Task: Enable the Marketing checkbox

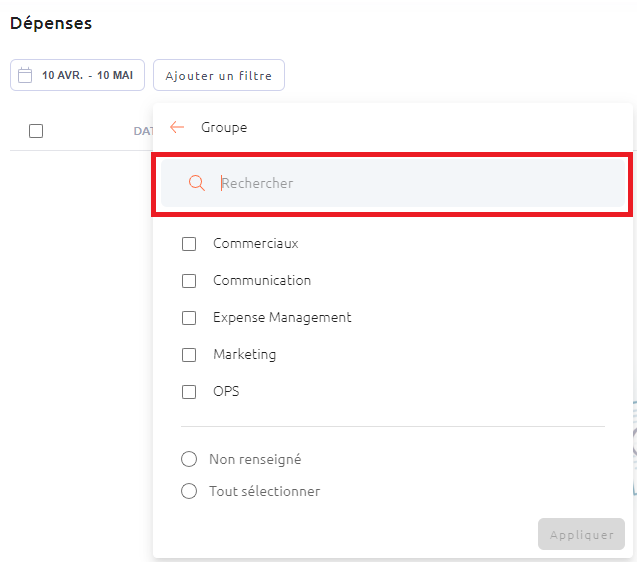Action: 189,355
